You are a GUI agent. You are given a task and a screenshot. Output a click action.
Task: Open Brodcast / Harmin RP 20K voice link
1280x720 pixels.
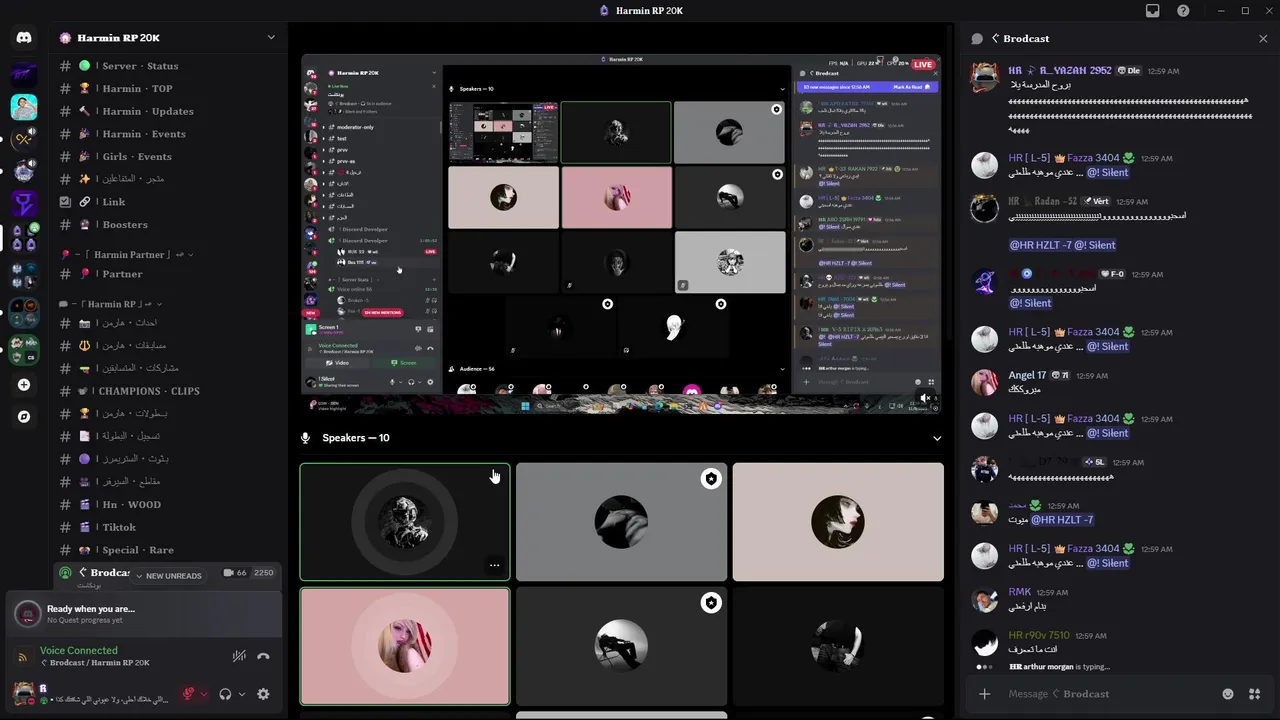[95, 663]
